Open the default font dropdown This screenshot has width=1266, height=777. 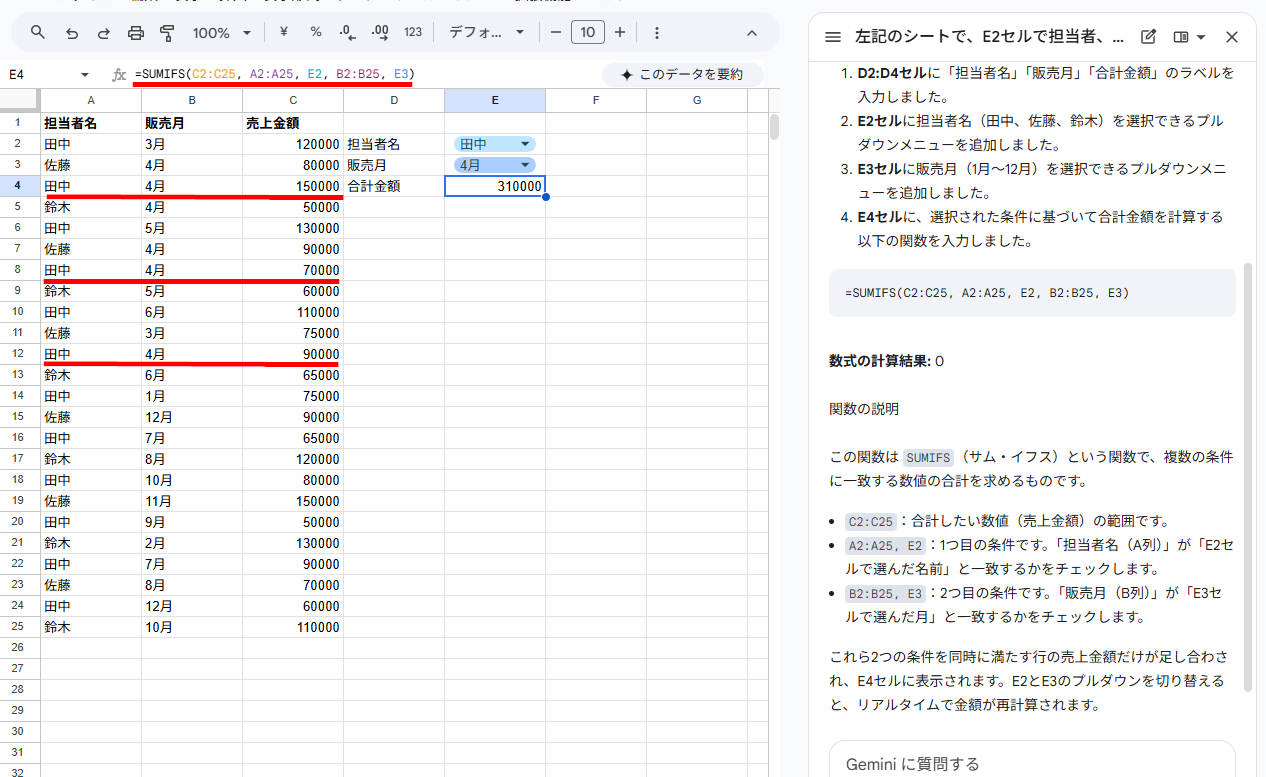point(487,33)
